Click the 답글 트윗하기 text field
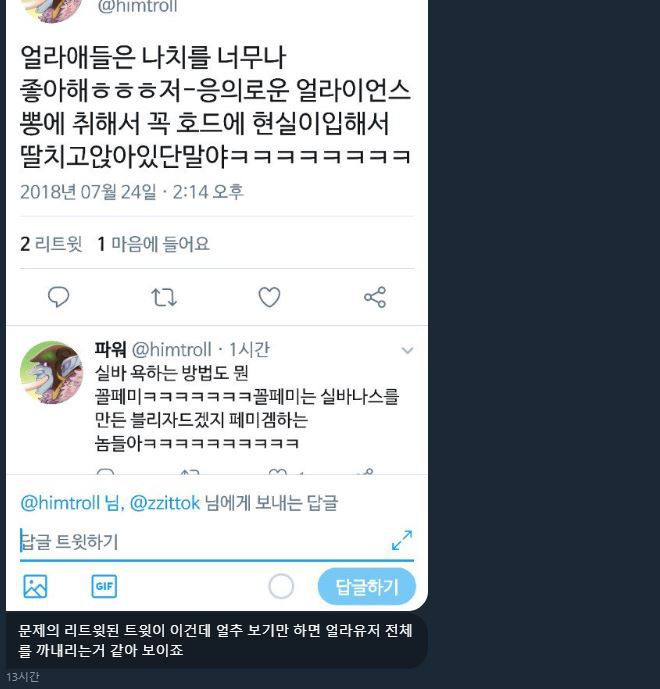The image size is (660, 689). [204, 541]
